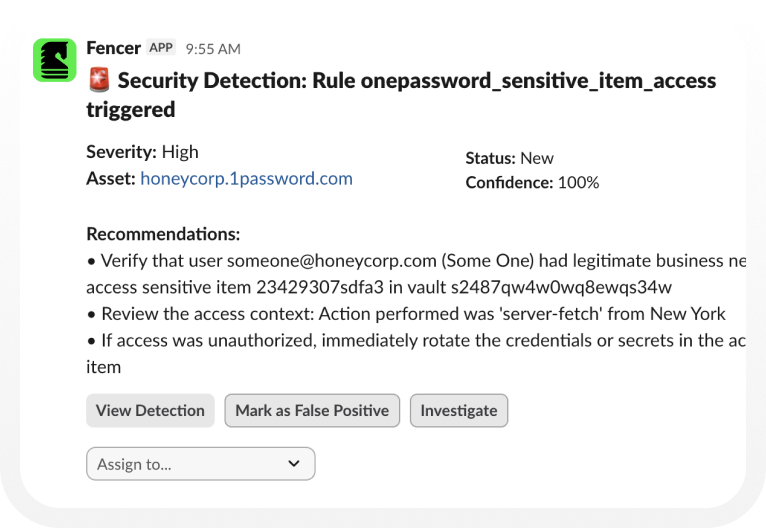Open the honeycorp.1password.com asset link
The image size is (766, 528).
tap(246, 179)
